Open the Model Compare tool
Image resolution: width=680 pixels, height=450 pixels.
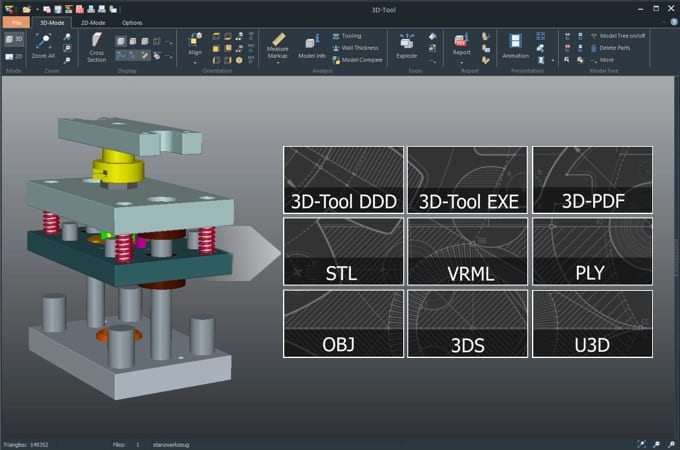coord(357,60)
